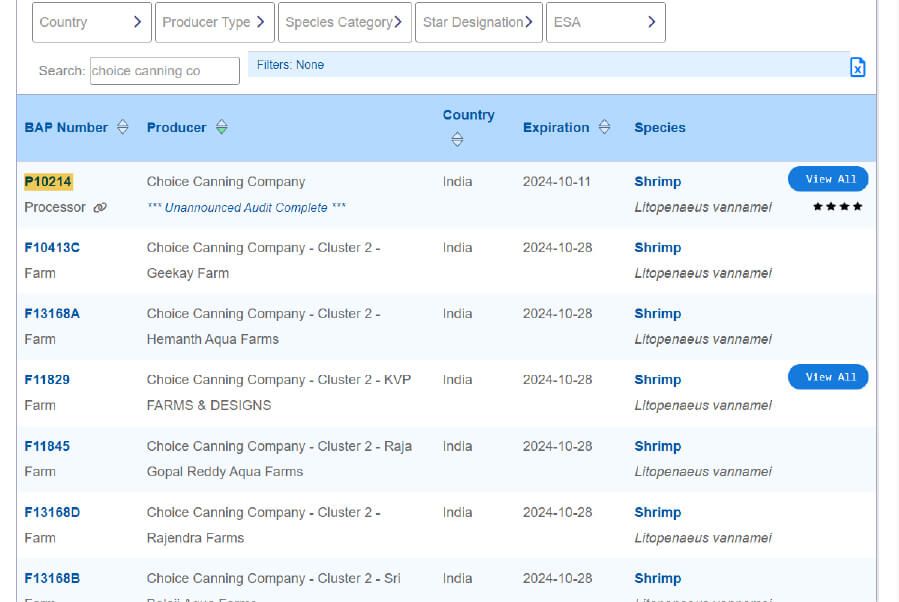Sort by Country using its arrow icon

[x=457, y=139]
